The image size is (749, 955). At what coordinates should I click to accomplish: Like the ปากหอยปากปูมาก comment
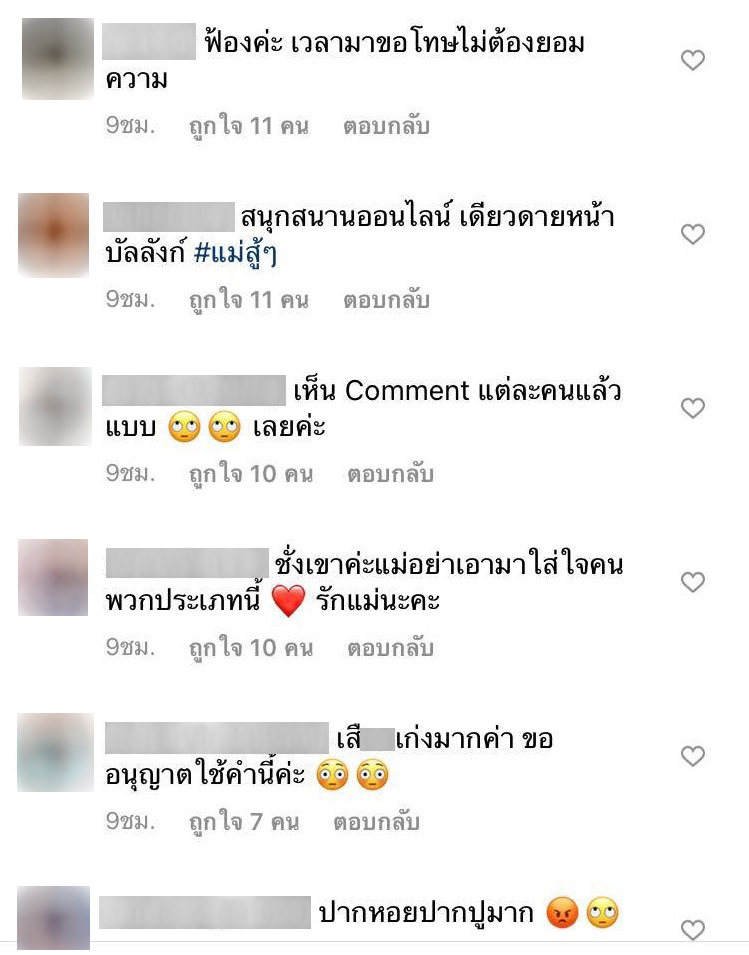tap(692, 929)
